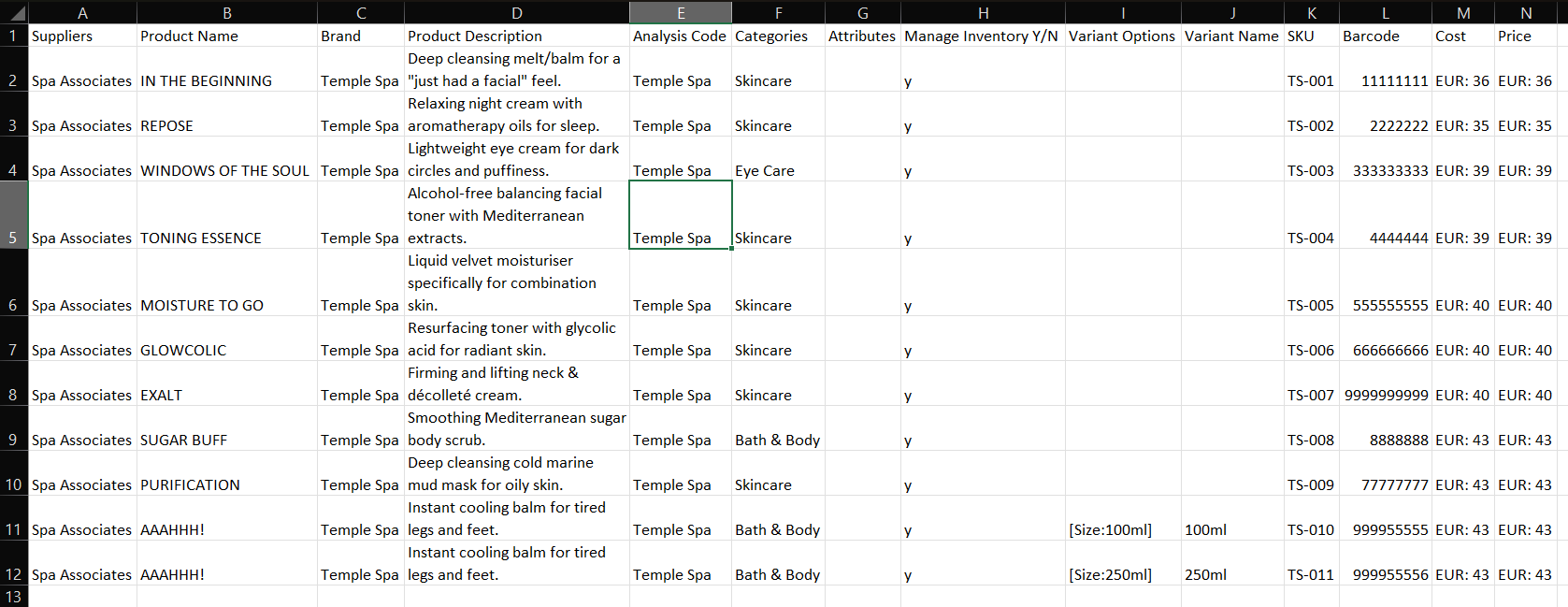Click the 'Variant Options' header cell
The image size is (1568, 607).
tap(1123, 36)
